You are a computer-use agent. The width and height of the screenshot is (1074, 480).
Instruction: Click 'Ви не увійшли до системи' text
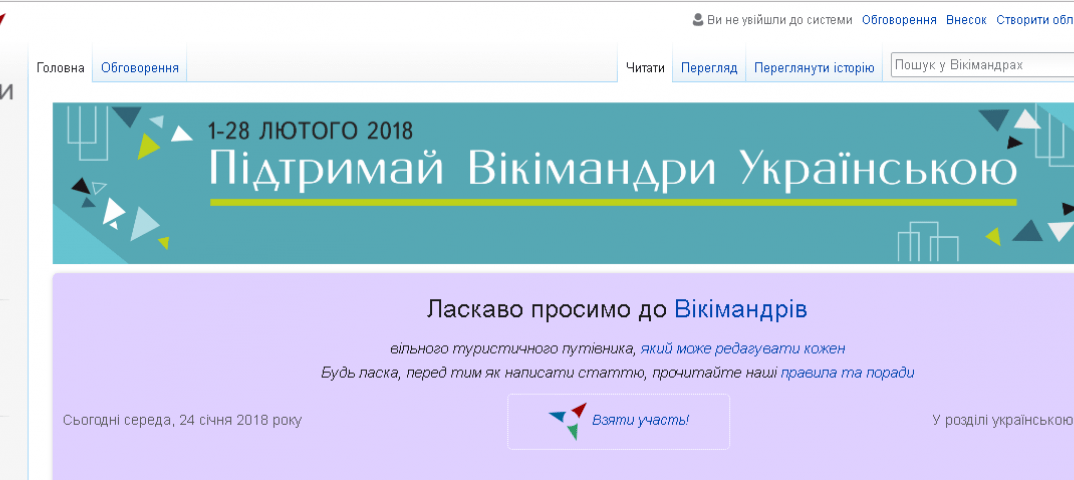coord(779,20)
